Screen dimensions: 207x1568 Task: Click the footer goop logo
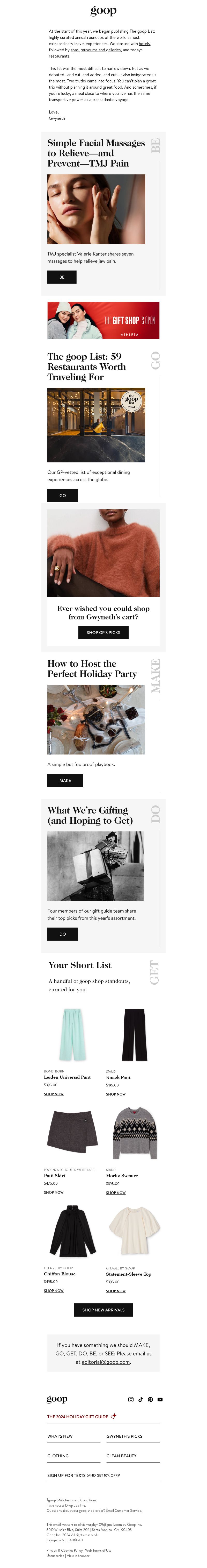coord(57,1399)
